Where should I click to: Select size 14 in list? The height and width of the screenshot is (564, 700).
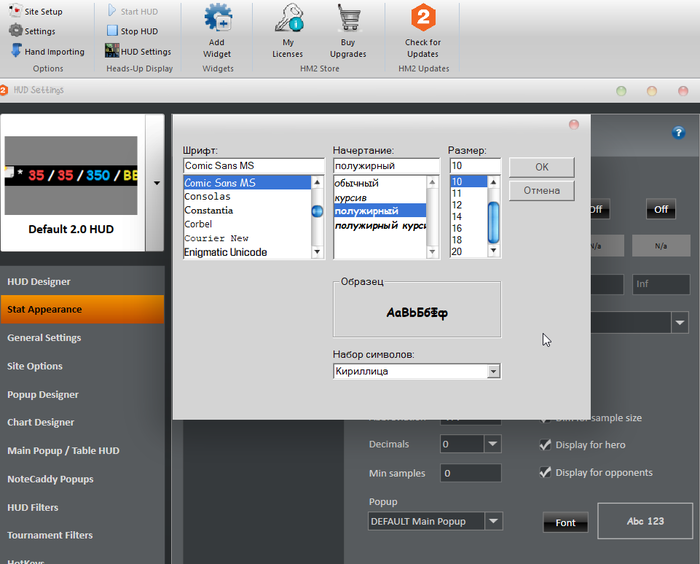(469, 217)
